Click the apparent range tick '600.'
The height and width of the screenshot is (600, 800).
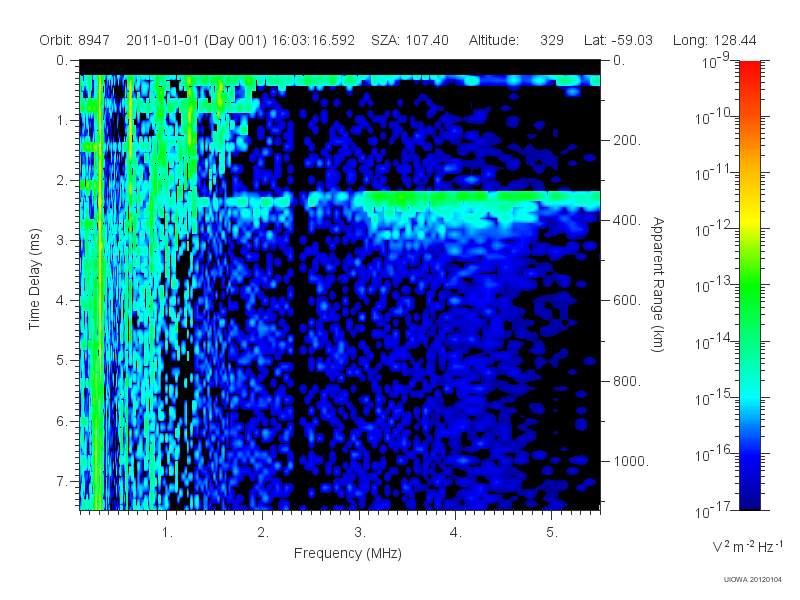point(627,301)
